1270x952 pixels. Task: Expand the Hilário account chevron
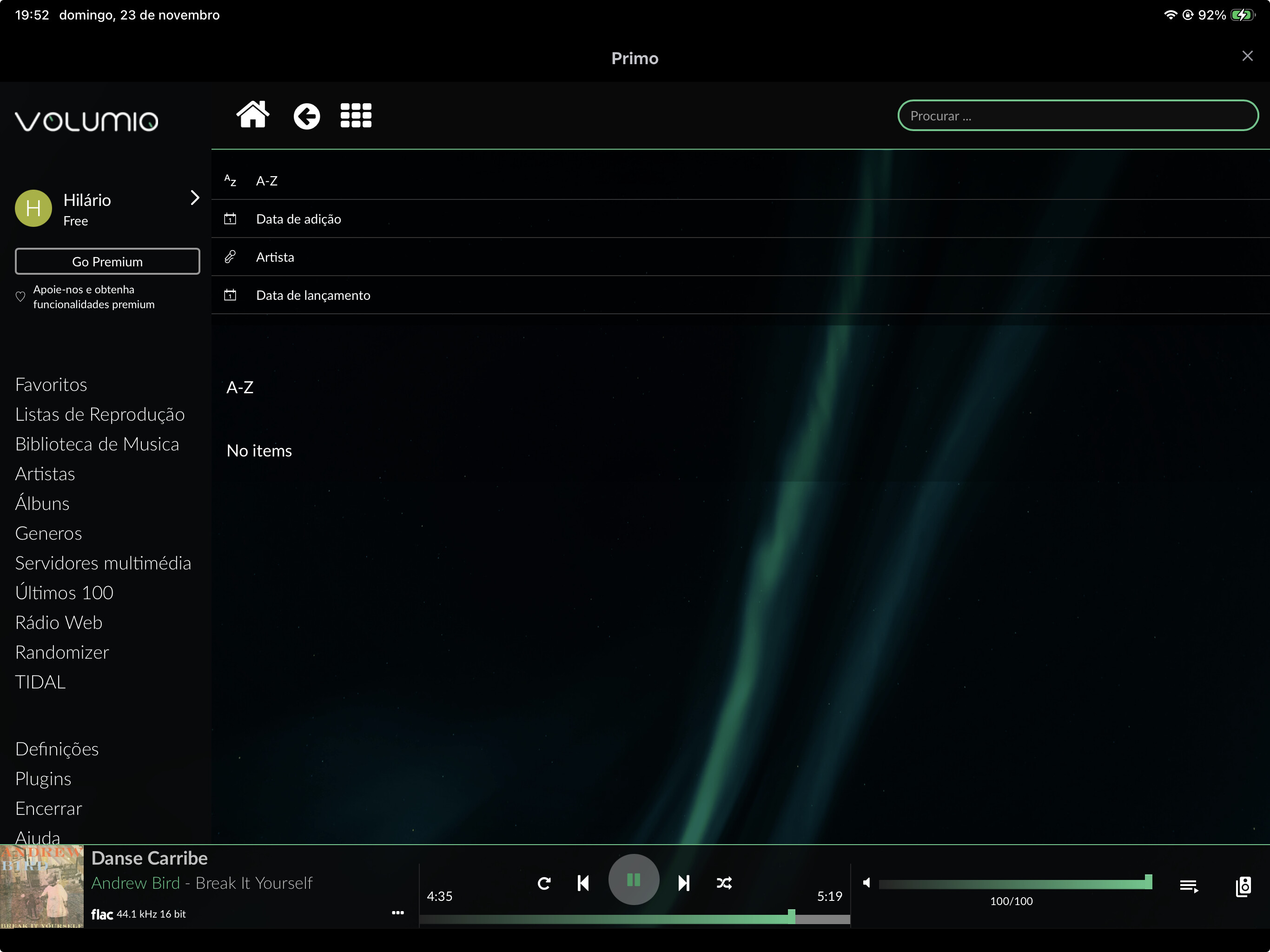[x=195, y=198]
